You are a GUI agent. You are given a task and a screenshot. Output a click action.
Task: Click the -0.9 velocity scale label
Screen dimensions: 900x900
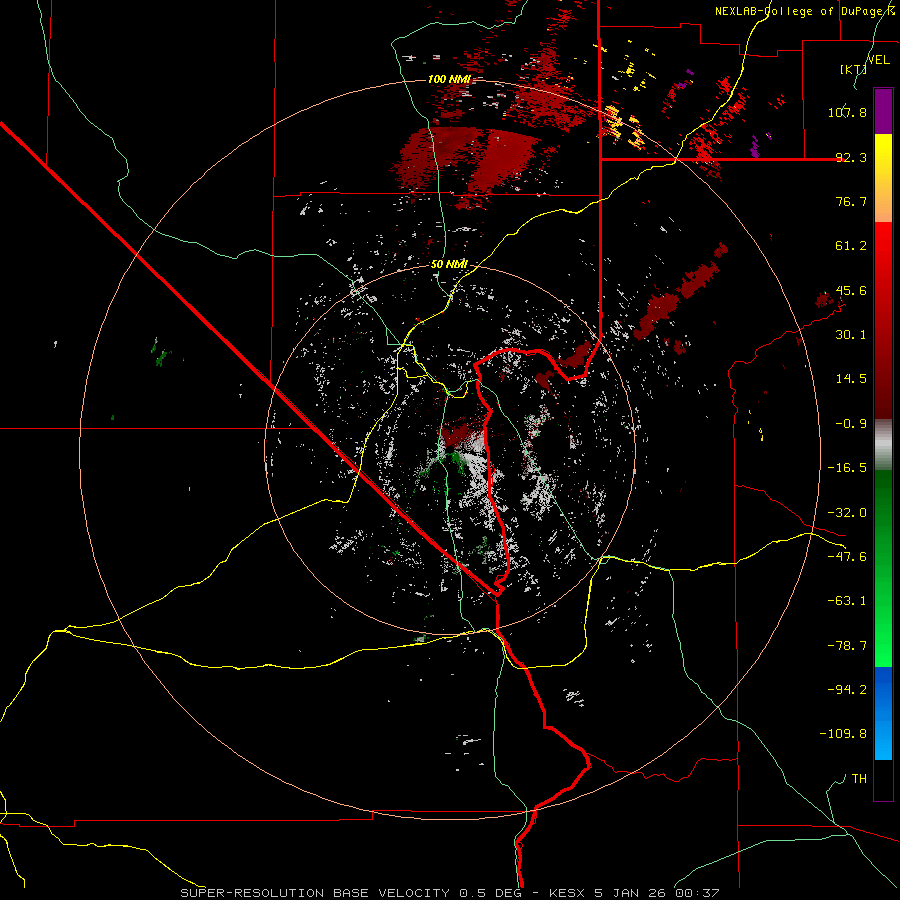(851, 424)
